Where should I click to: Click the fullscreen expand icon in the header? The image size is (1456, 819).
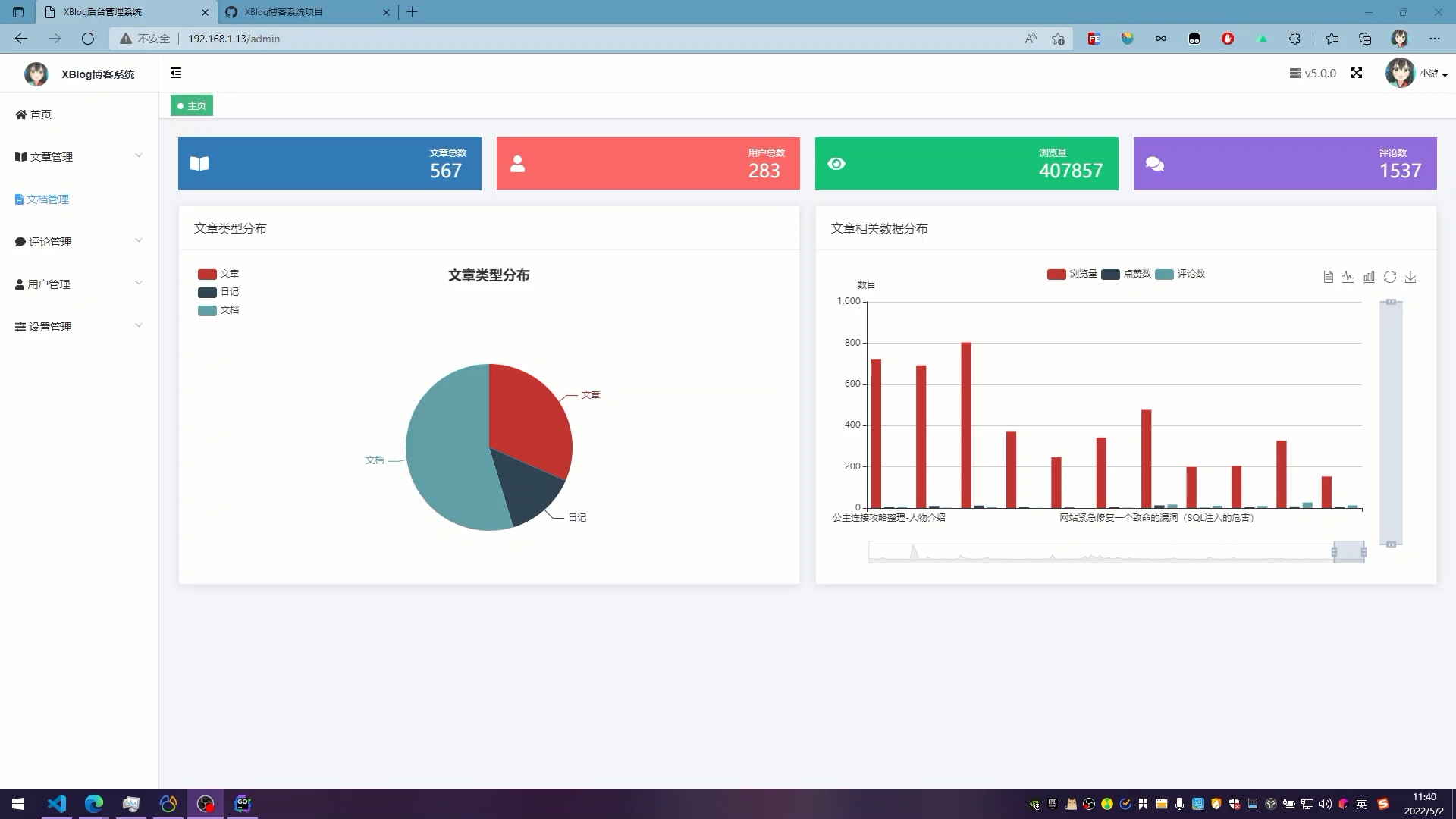point(1357,73)
